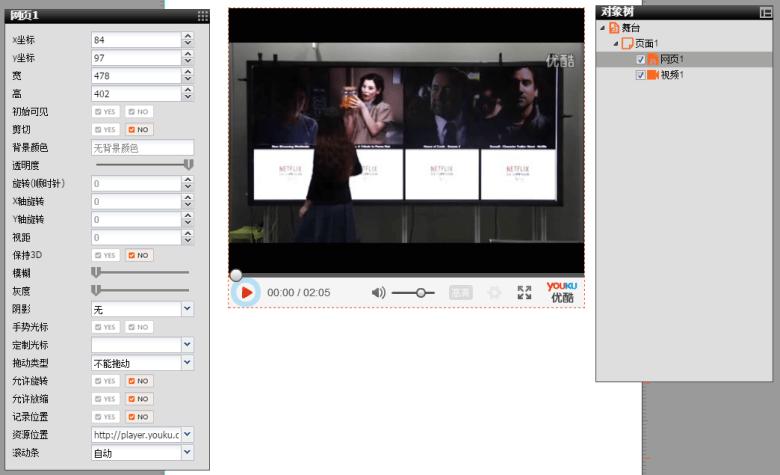Screen dimensions: 780x475
Task: Enter fullscreen mode in the video player
Action: tap(524, 292)
